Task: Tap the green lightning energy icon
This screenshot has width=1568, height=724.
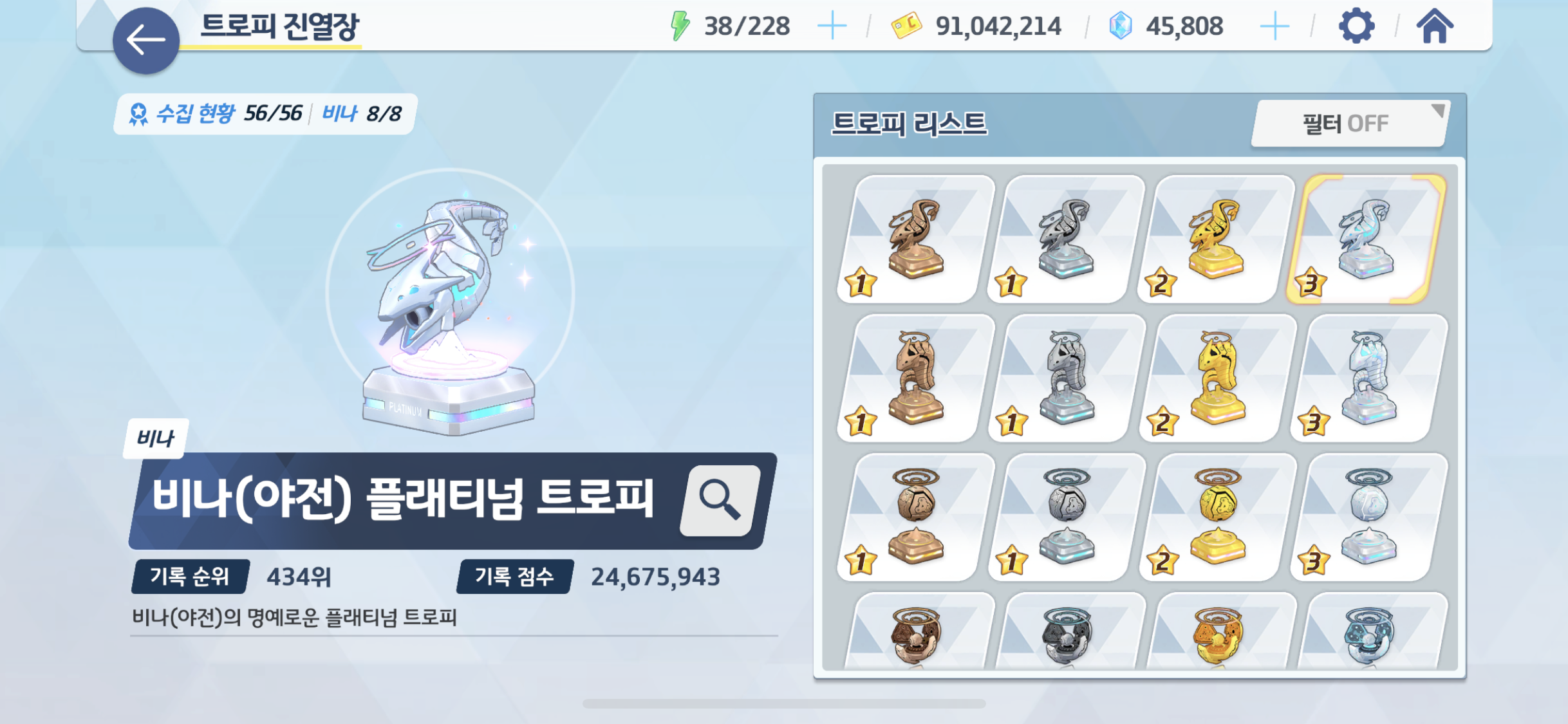Action: coord(680,26)
